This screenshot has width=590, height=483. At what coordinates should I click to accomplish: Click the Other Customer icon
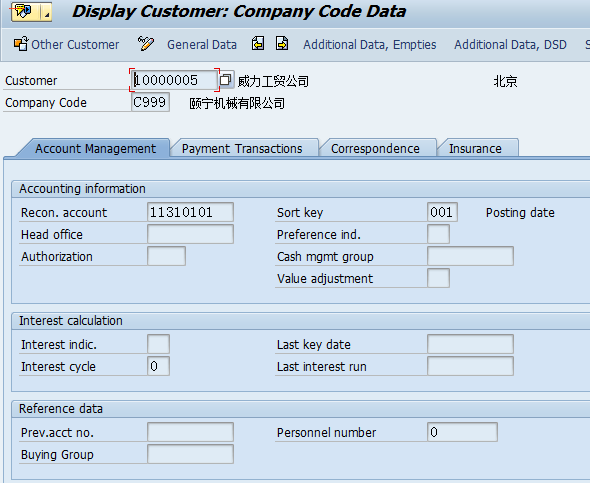coord(21,44)
